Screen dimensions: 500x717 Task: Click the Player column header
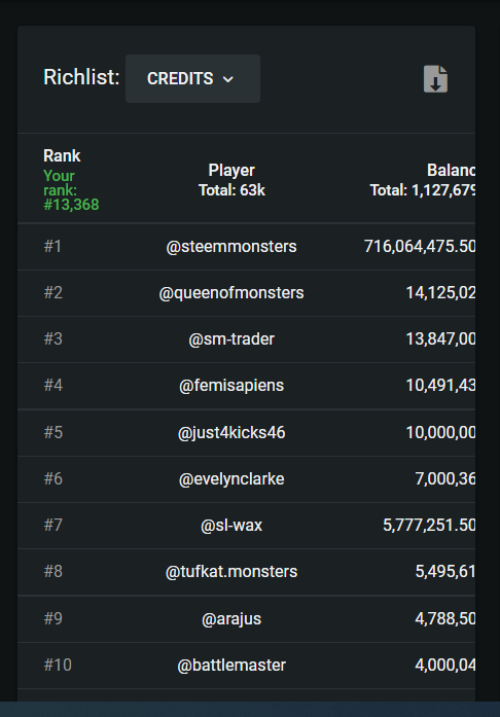coord(231,170)
